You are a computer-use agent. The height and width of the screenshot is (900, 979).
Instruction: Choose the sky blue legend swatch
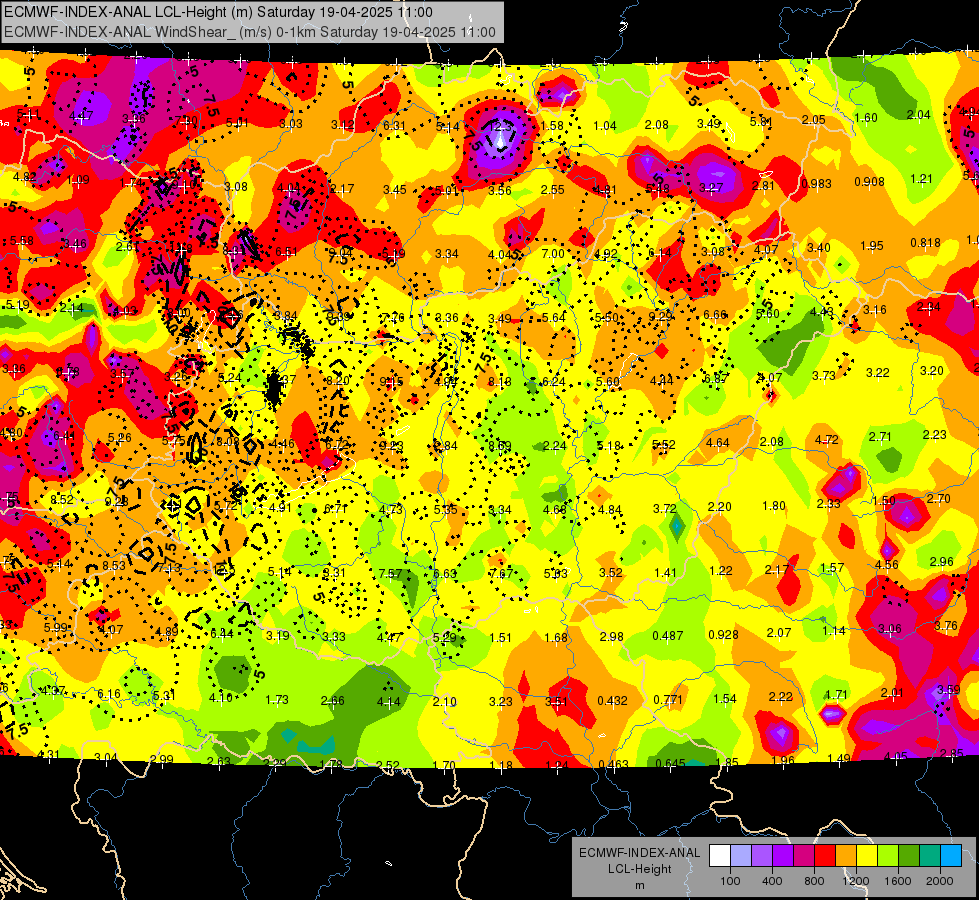coord(951,856)
